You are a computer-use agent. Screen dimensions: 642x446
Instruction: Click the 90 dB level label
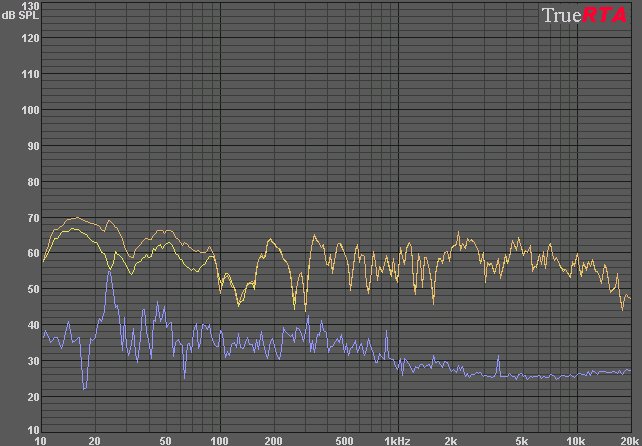(x=32, y=146)
